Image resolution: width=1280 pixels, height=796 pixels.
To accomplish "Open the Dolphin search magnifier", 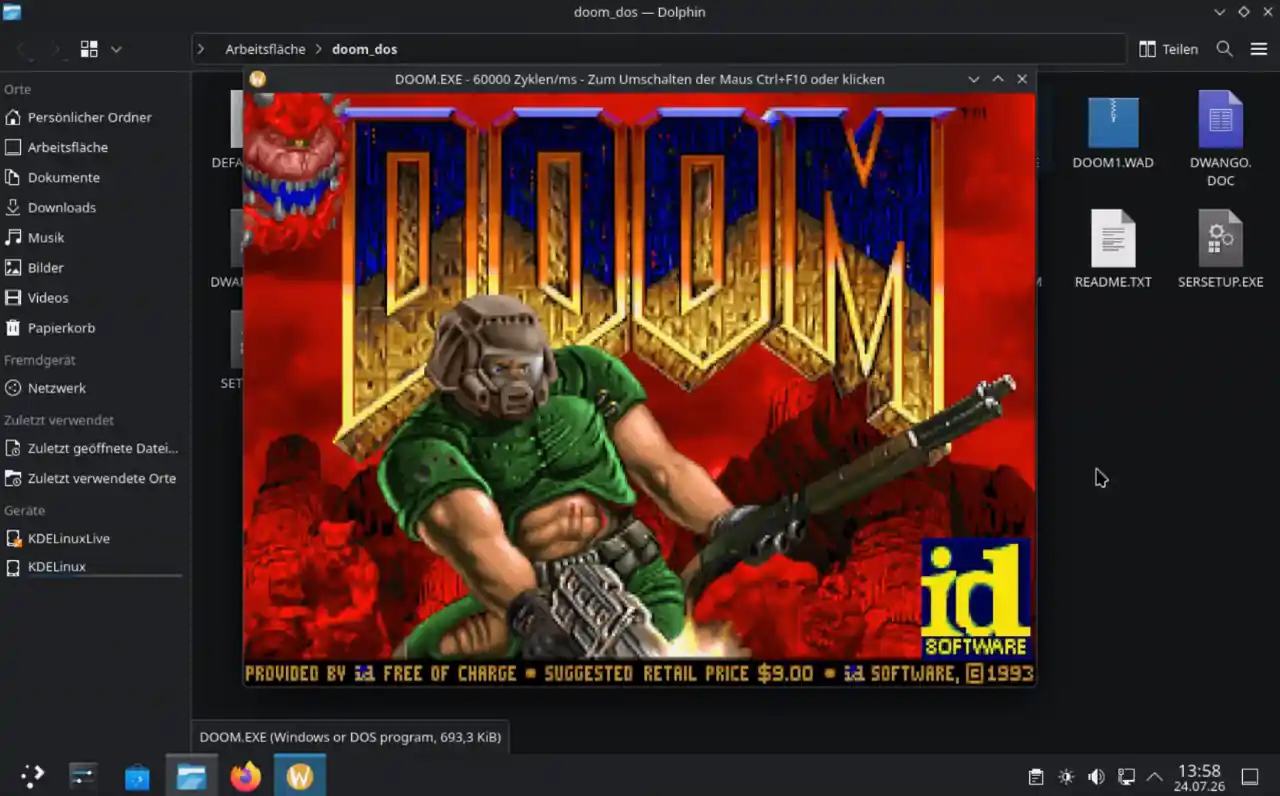I will point(1224,49).
